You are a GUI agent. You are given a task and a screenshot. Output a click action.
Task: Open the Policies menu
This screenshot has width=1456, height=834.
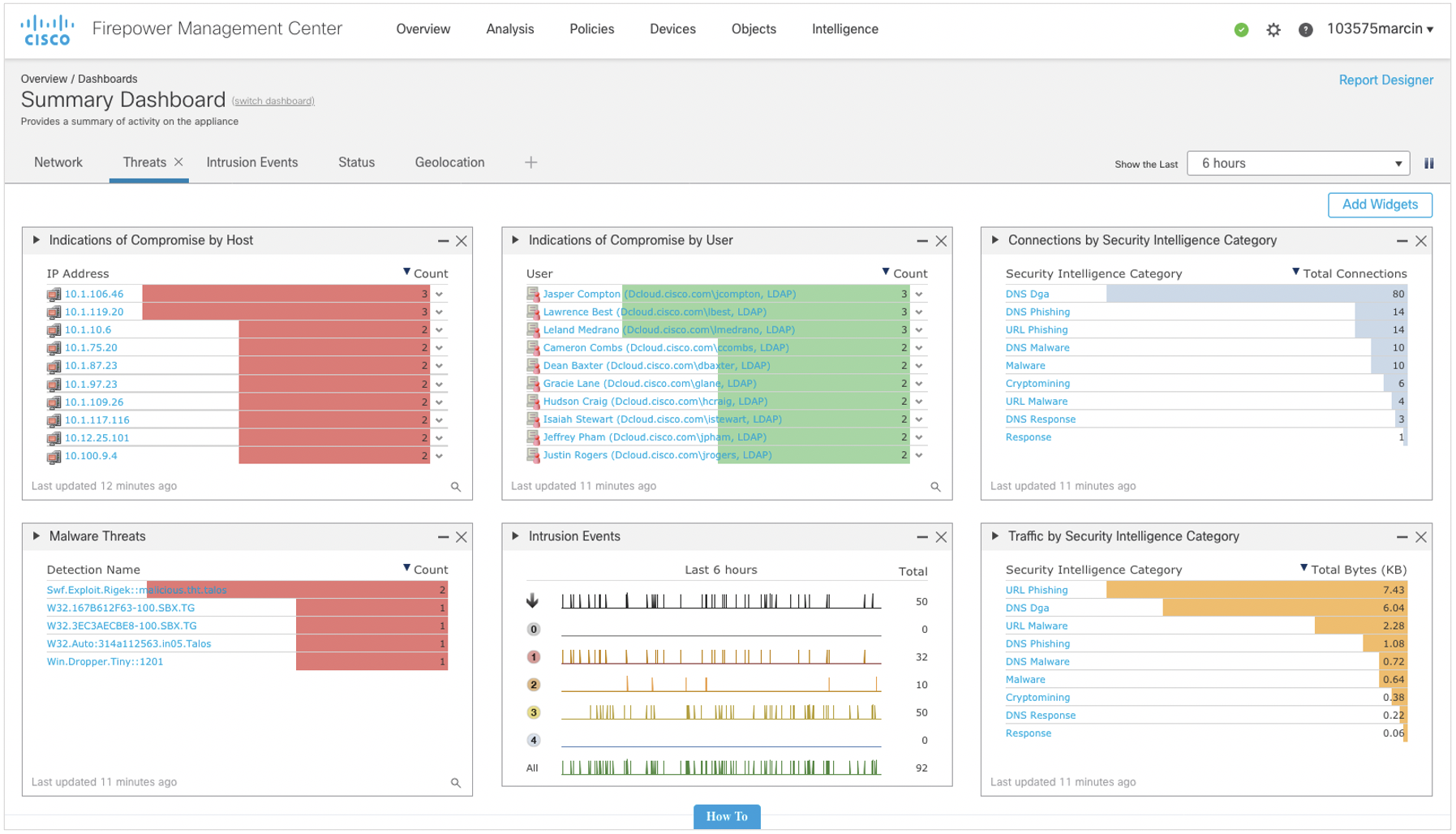click(592, 29)
